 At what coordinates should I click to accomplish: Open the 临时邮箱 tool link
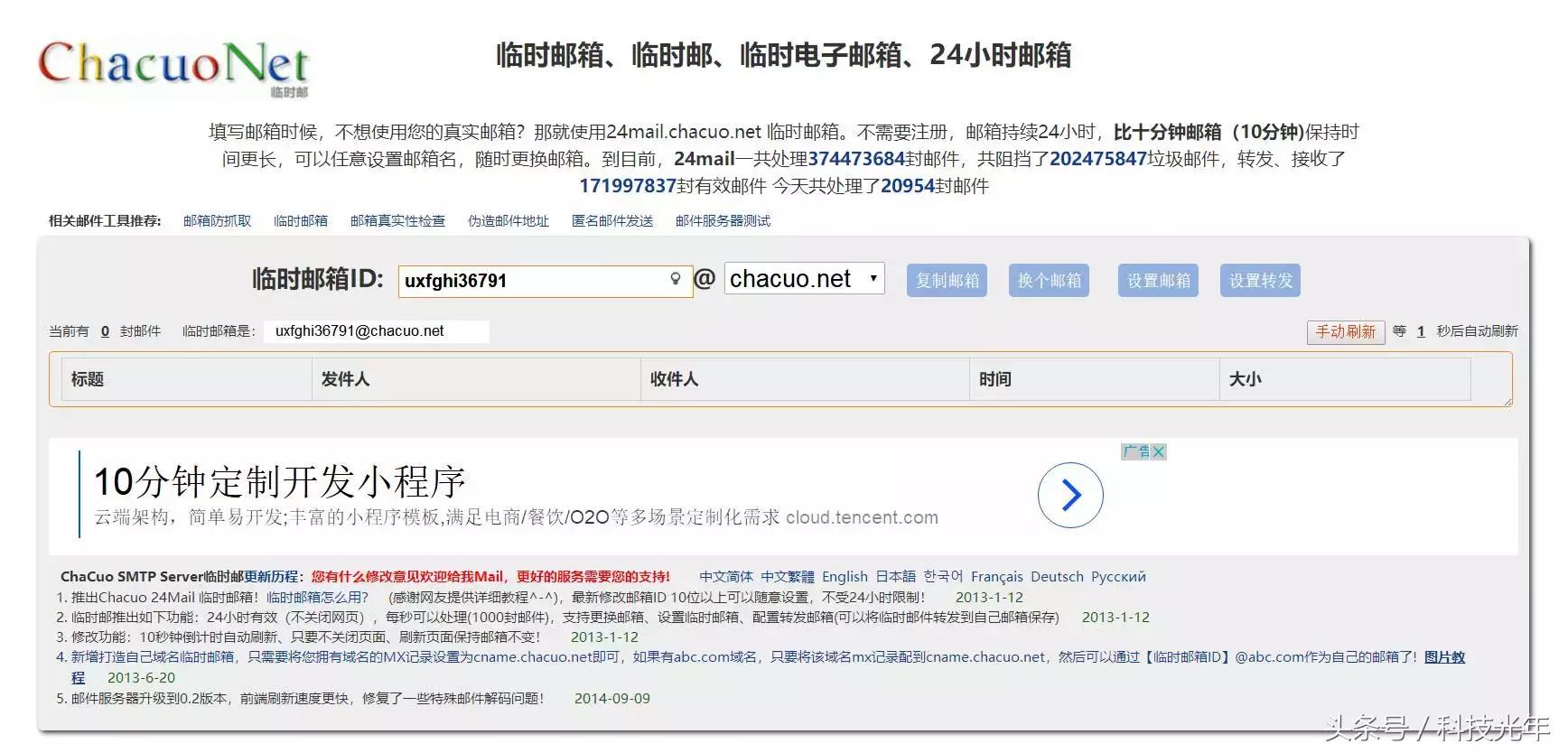pyautogui.click(x=301, y=221)
